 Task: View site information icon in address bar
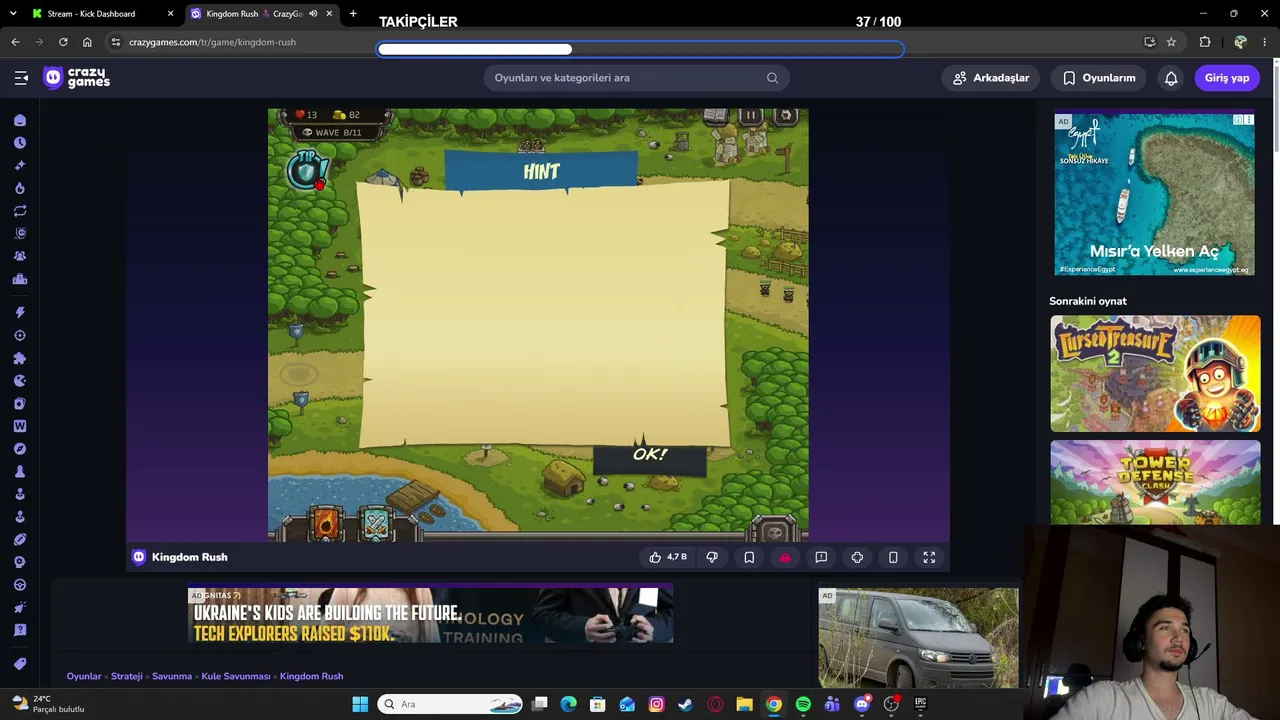pos(116,42)
